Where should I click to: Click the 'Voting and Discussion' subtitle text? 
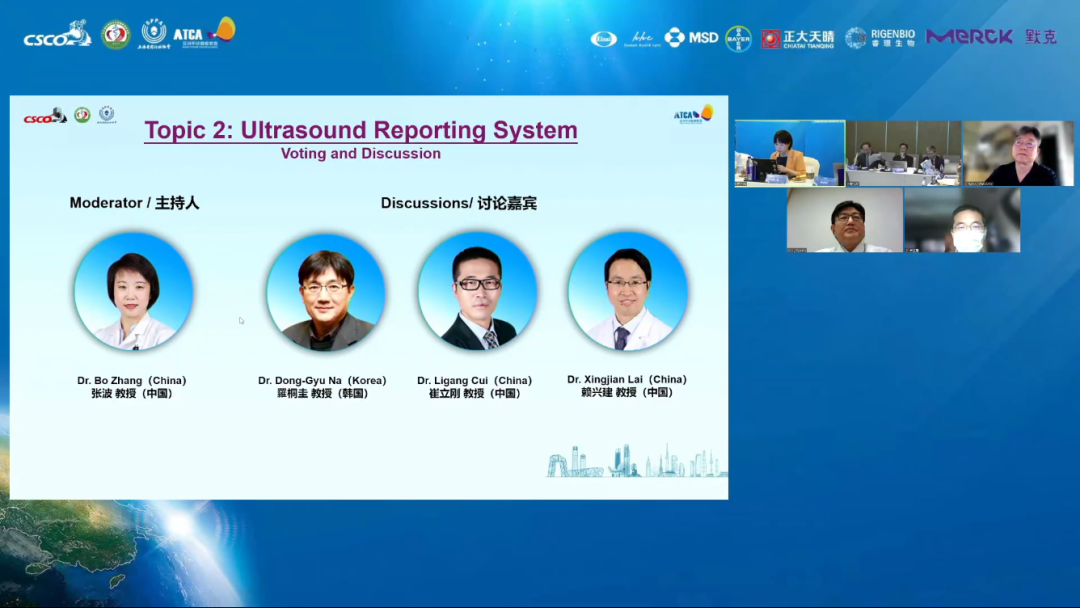(361, 154)
